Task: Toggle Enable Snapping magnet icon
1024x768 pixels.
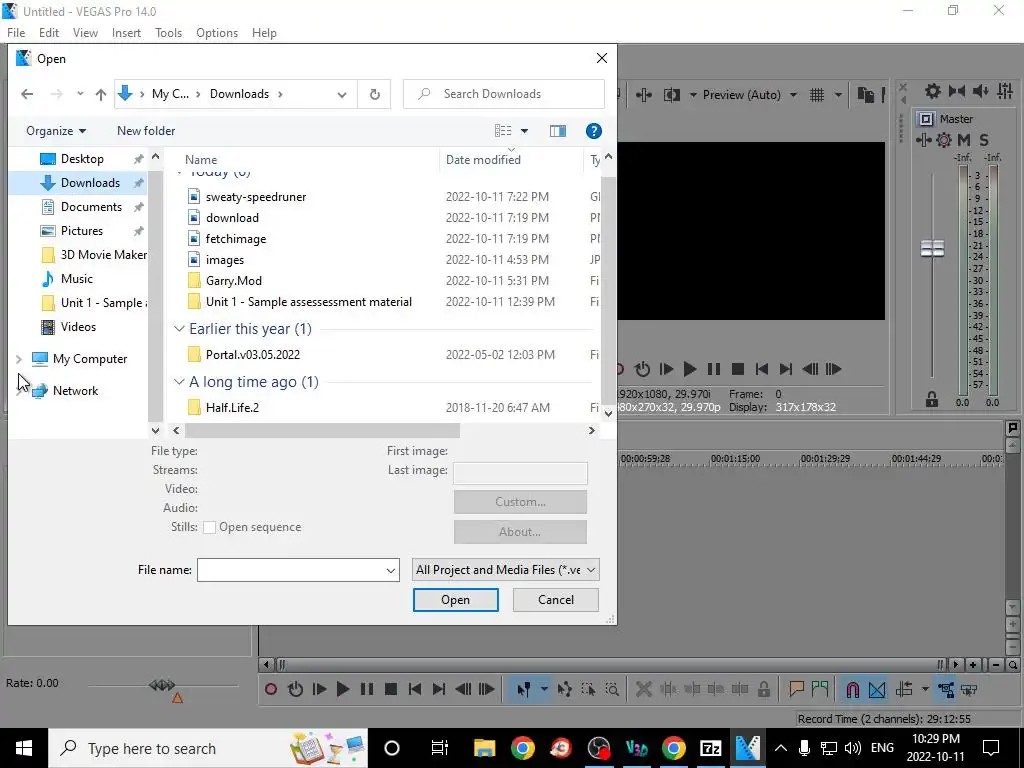Action: [852, 689]
